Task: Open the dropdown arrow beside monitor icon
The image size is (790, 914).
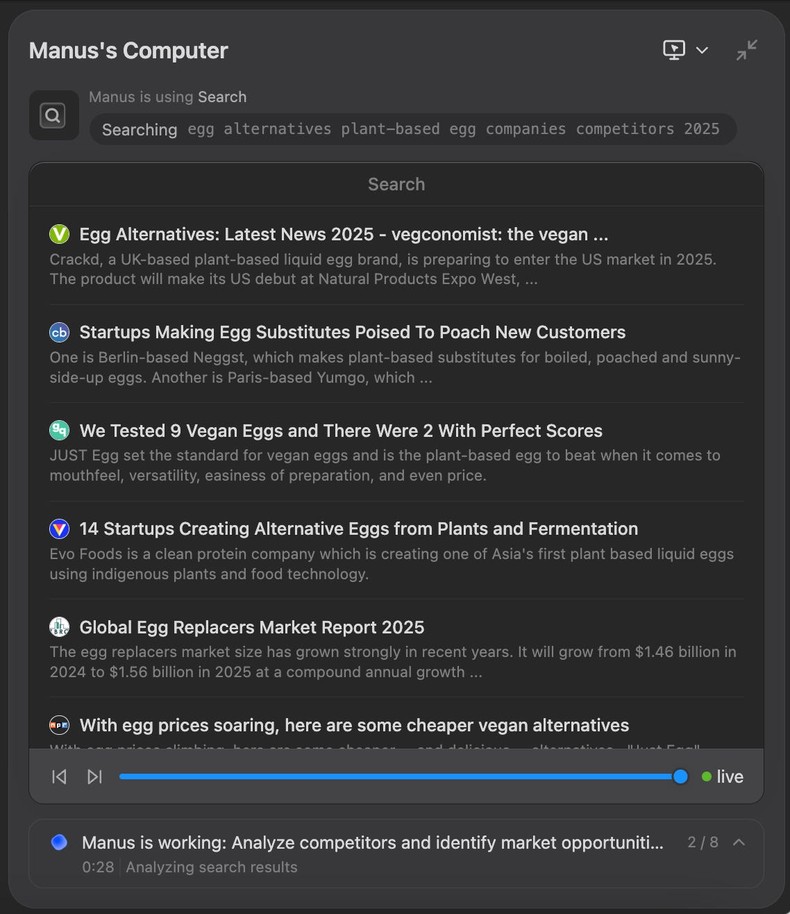Action: point(702,51)
